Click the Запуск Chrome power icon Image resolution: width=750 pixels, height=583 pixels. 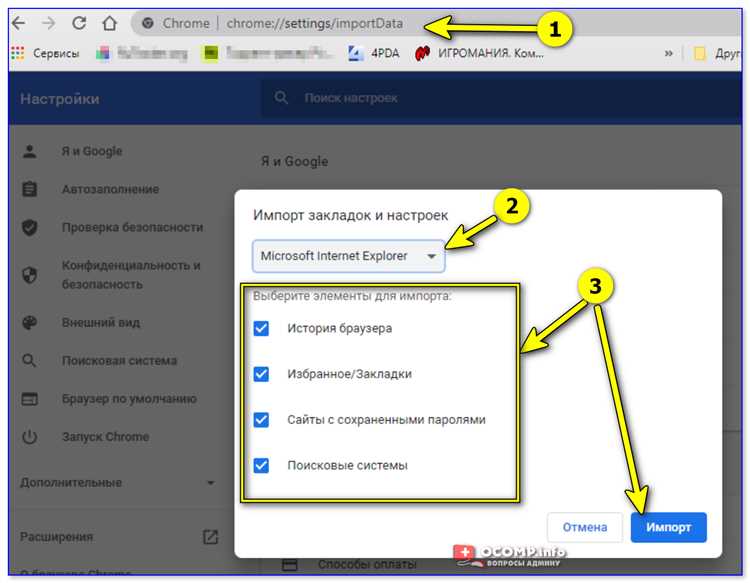[30, 437]
